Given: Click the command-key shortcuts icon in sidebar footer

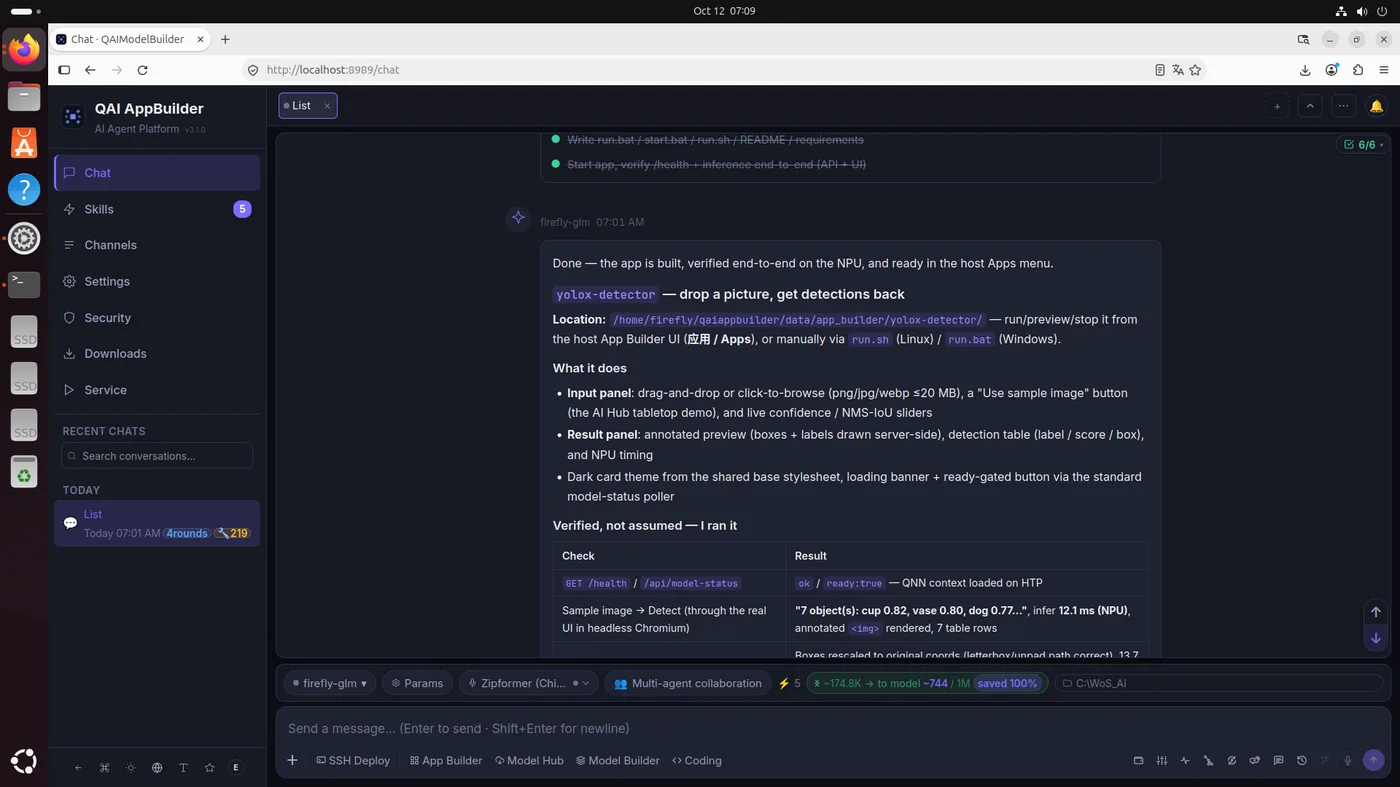Looking at the screenshot, I should (x=105, y=768).
